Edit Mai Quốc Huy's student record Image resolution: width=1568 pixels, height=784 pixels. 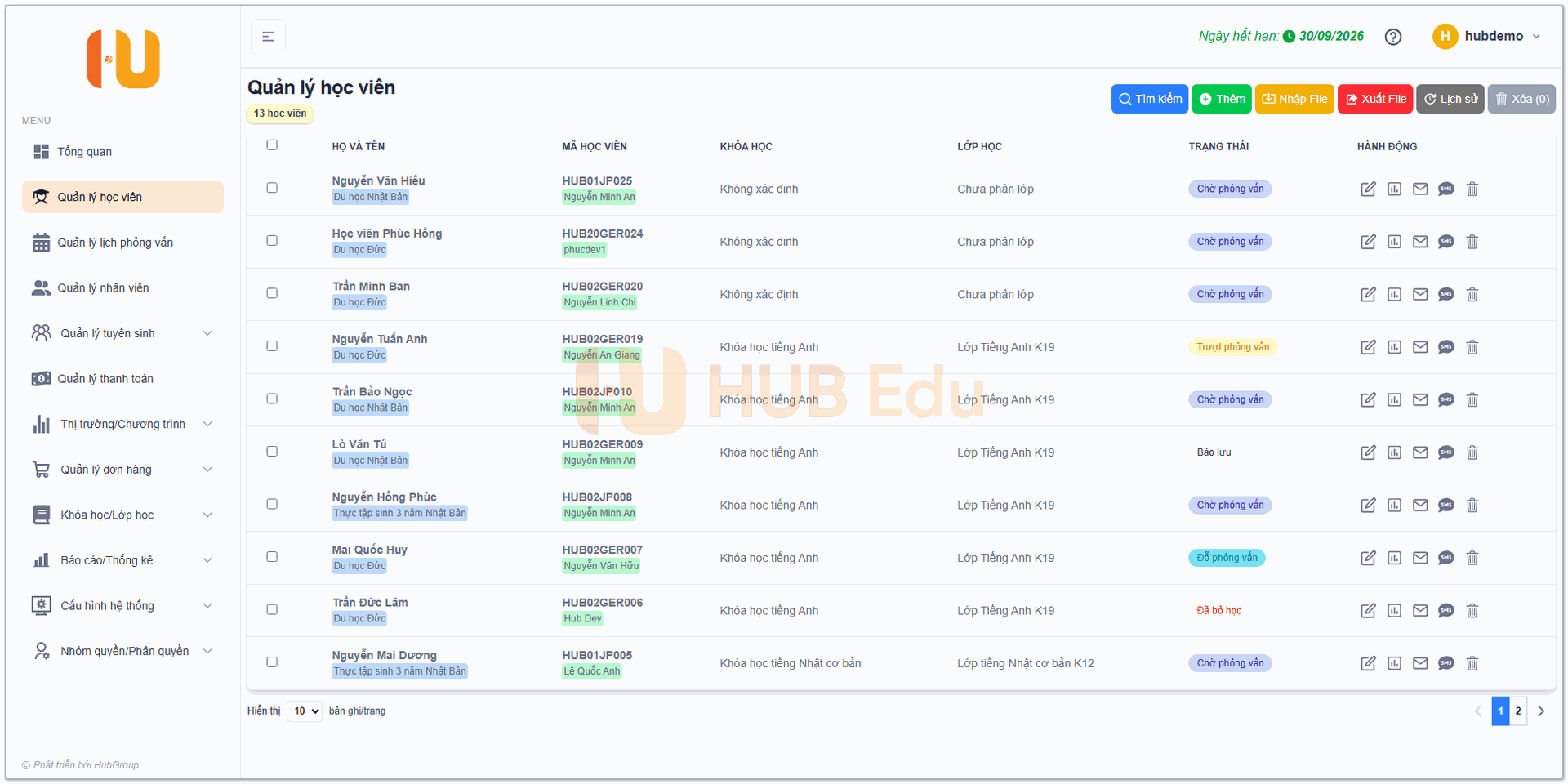click(x=1368, y=558)
